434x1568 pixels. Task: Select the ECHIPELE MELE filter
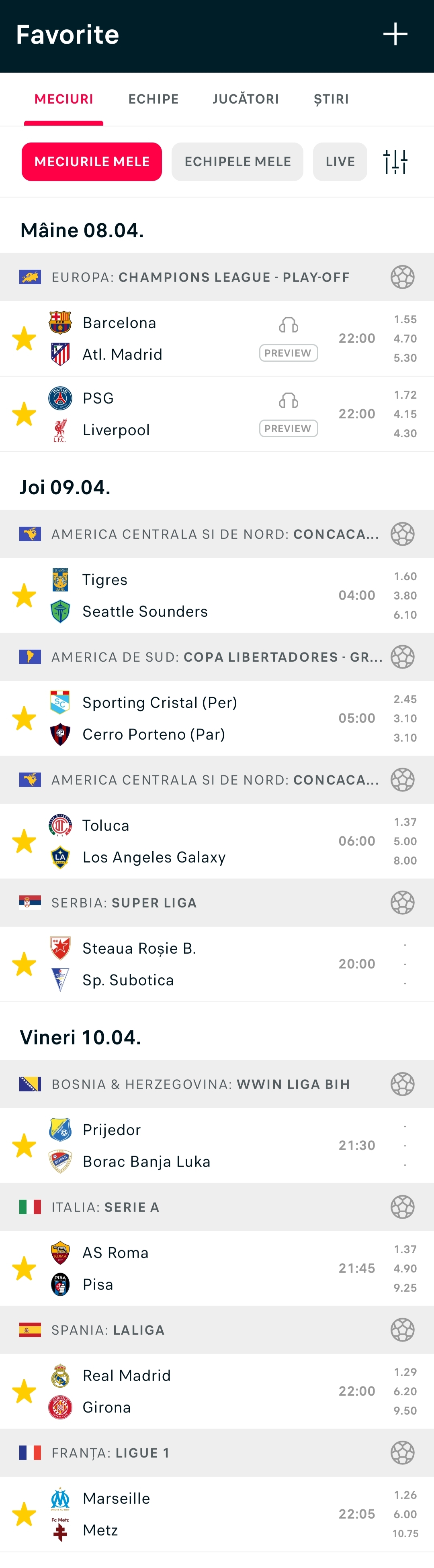coord(237,162)
